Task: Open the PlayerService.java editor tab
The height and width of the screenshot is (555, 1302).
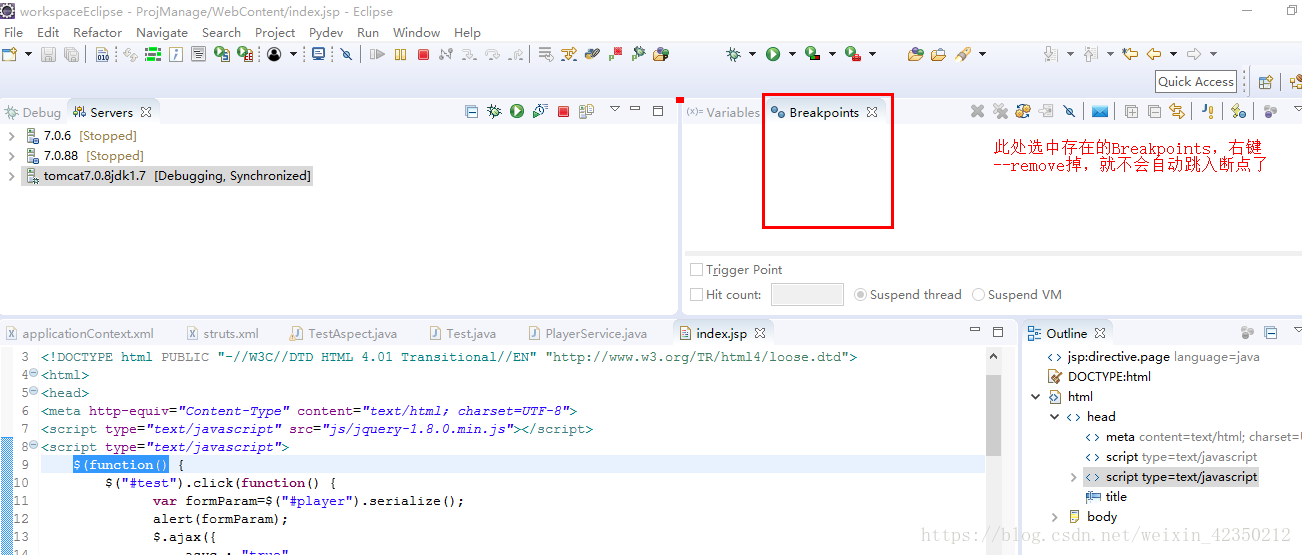Action: click(x=587, y=334)
